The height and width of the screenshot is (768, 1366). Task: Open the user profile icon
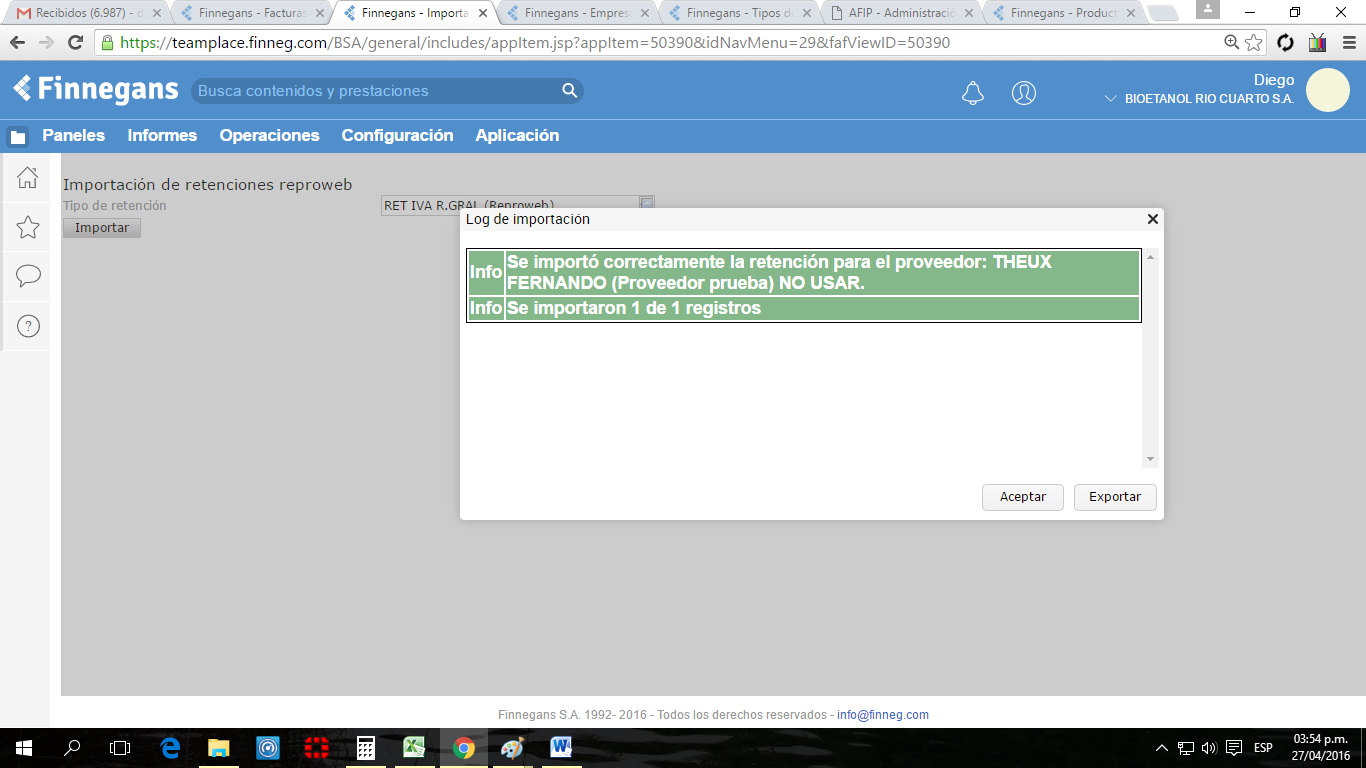coord(1024,93)
